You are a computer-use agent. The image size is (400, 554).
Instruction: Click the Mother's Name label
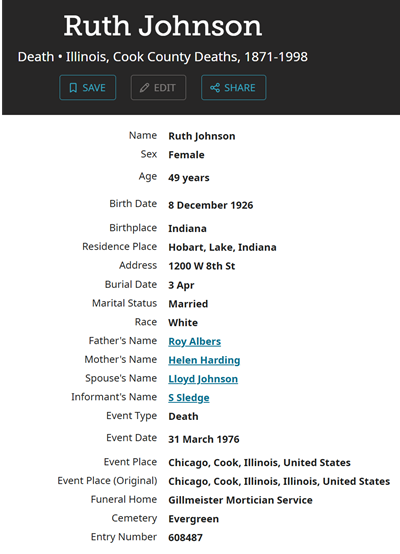121,359
